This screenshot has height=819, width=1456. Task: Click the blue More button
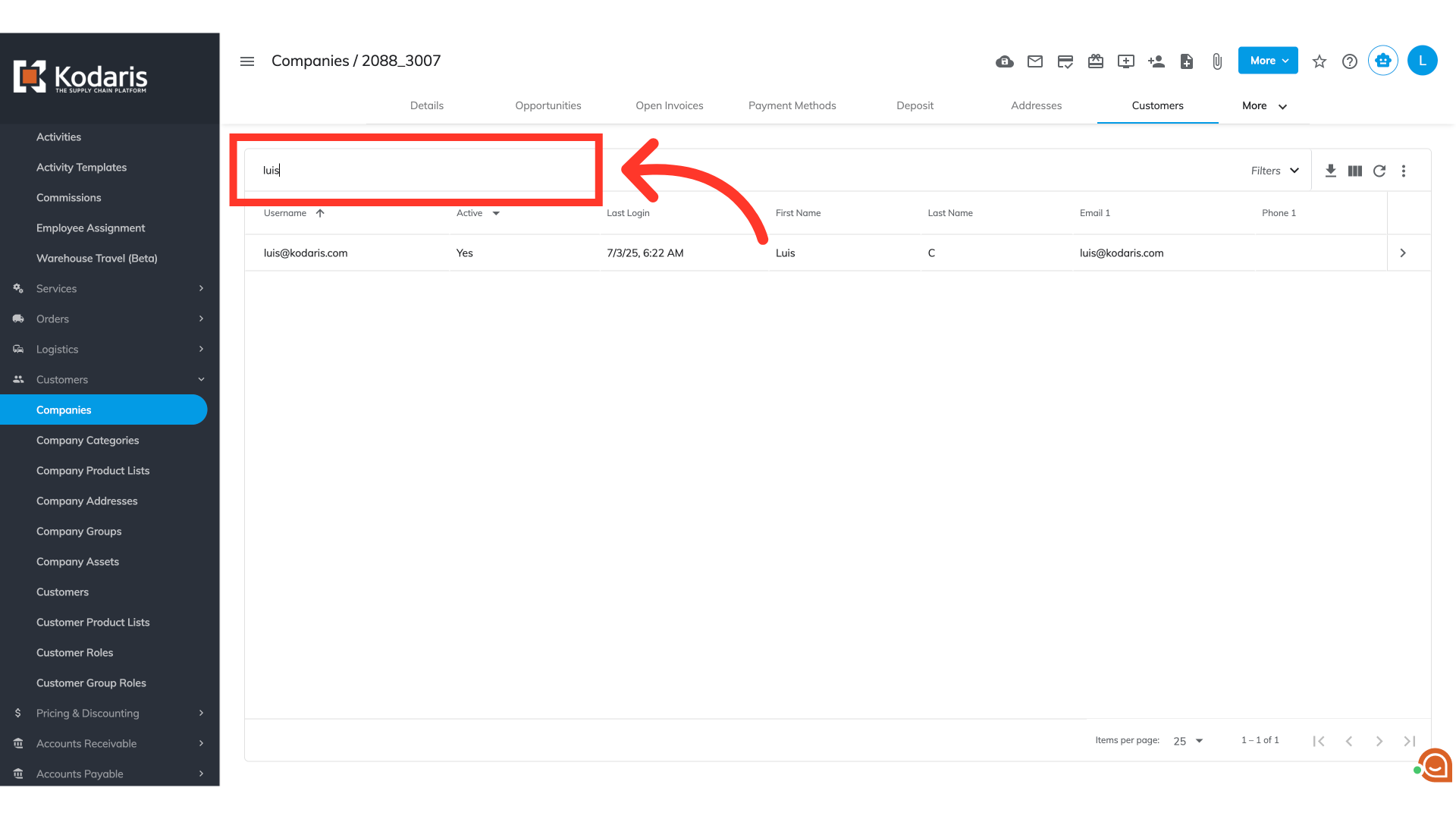(x=1268, y=61)
